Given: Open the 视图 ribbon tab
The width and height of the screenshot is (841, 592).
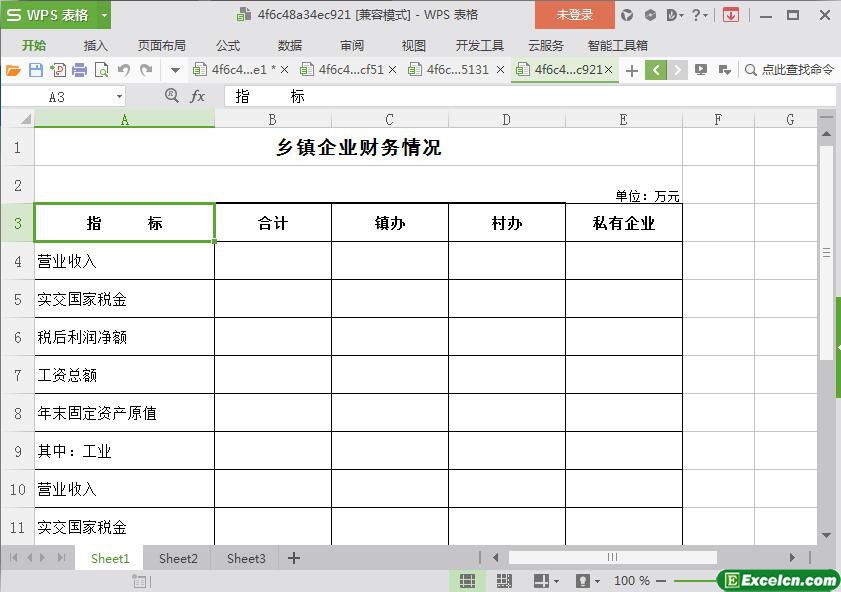Looking at the screenshot, I should (414, 46).
